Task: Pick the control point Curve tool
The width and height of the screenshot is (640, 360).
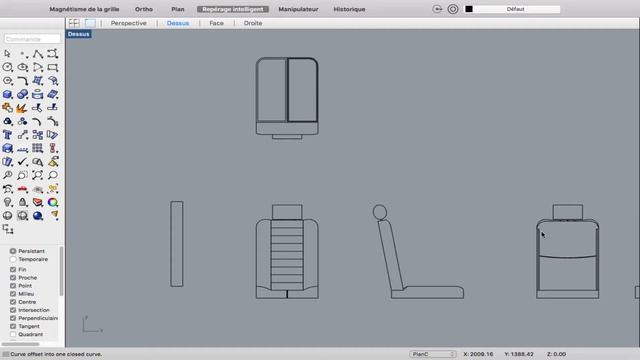Action: point(53,54)
